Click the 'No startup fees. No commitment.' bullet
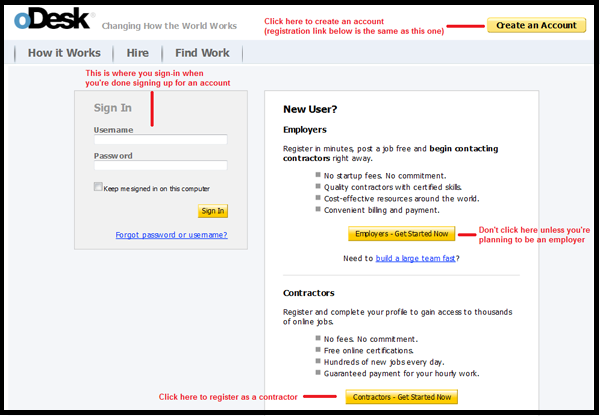 [385, 176]
